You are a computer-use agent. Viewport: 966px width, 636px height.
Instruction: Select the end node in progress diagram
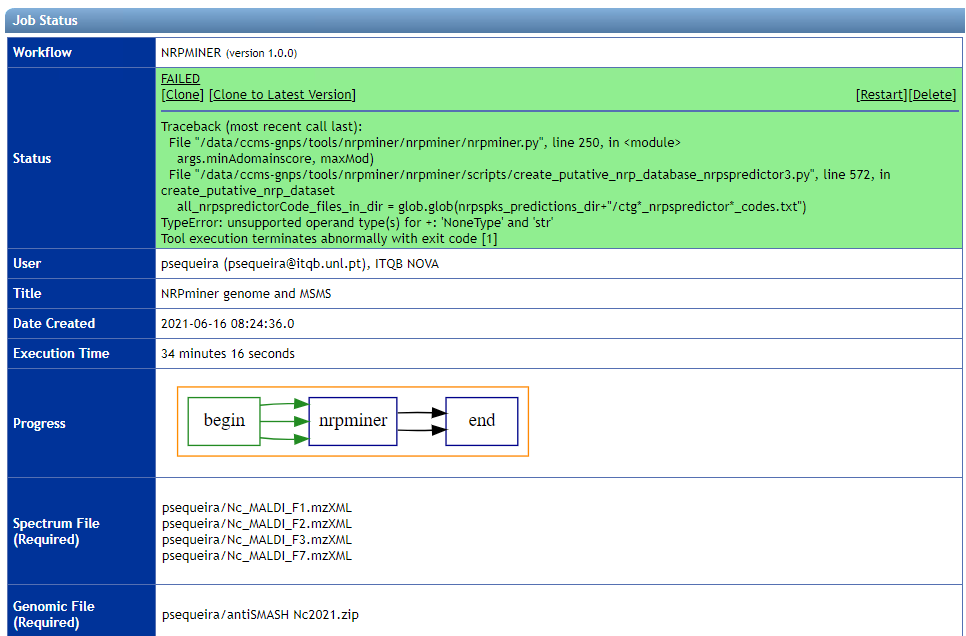coord(482,421)
